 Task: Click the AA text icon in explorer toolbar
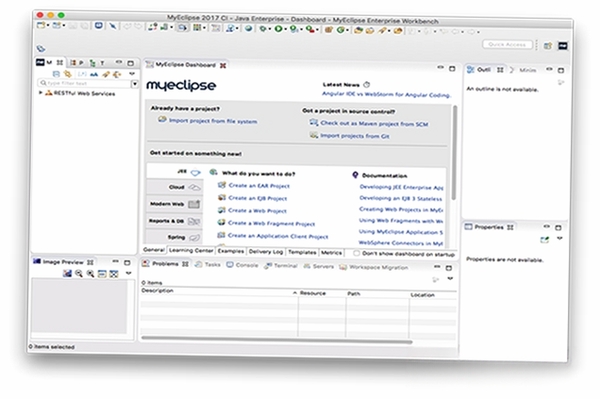pyautogui.click(x=94, y=74)
